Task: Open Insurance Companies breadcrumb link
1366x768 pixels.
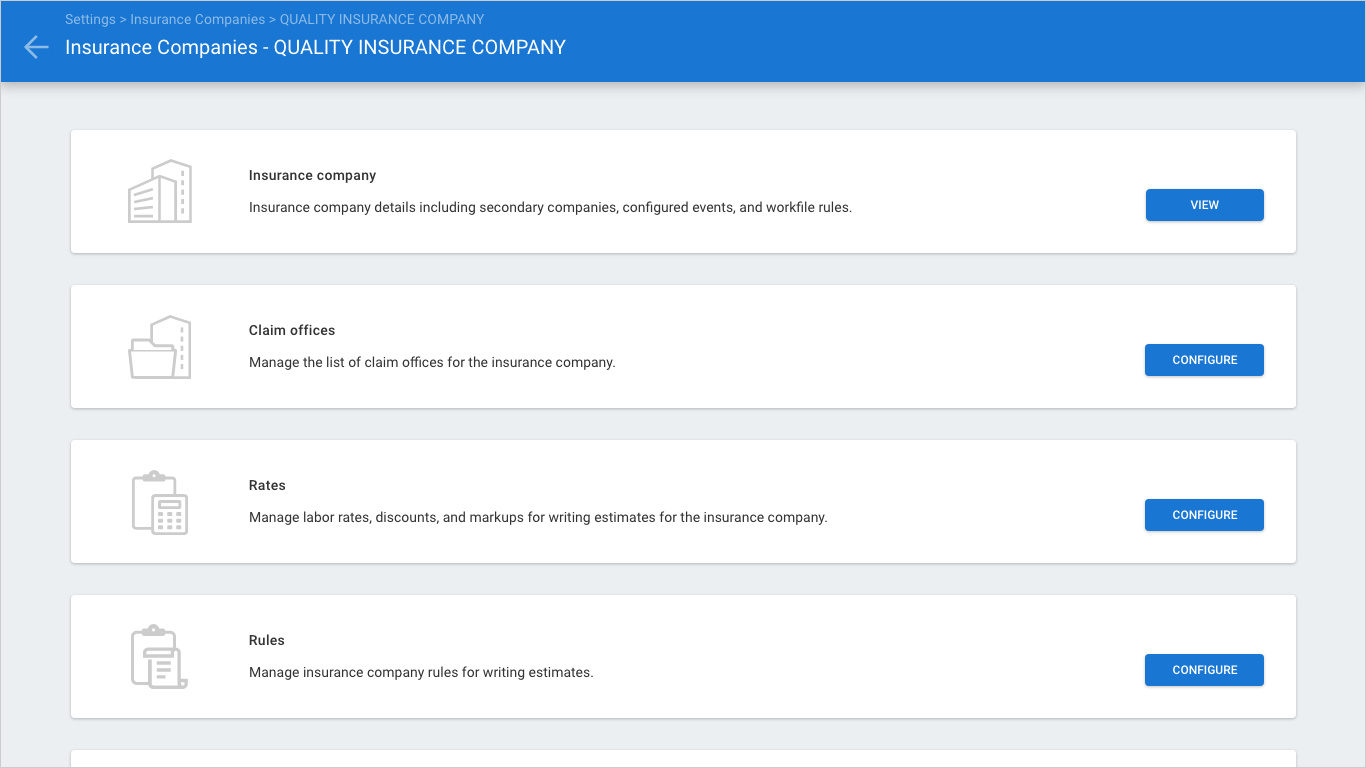Action: click(x=197, y=19)
